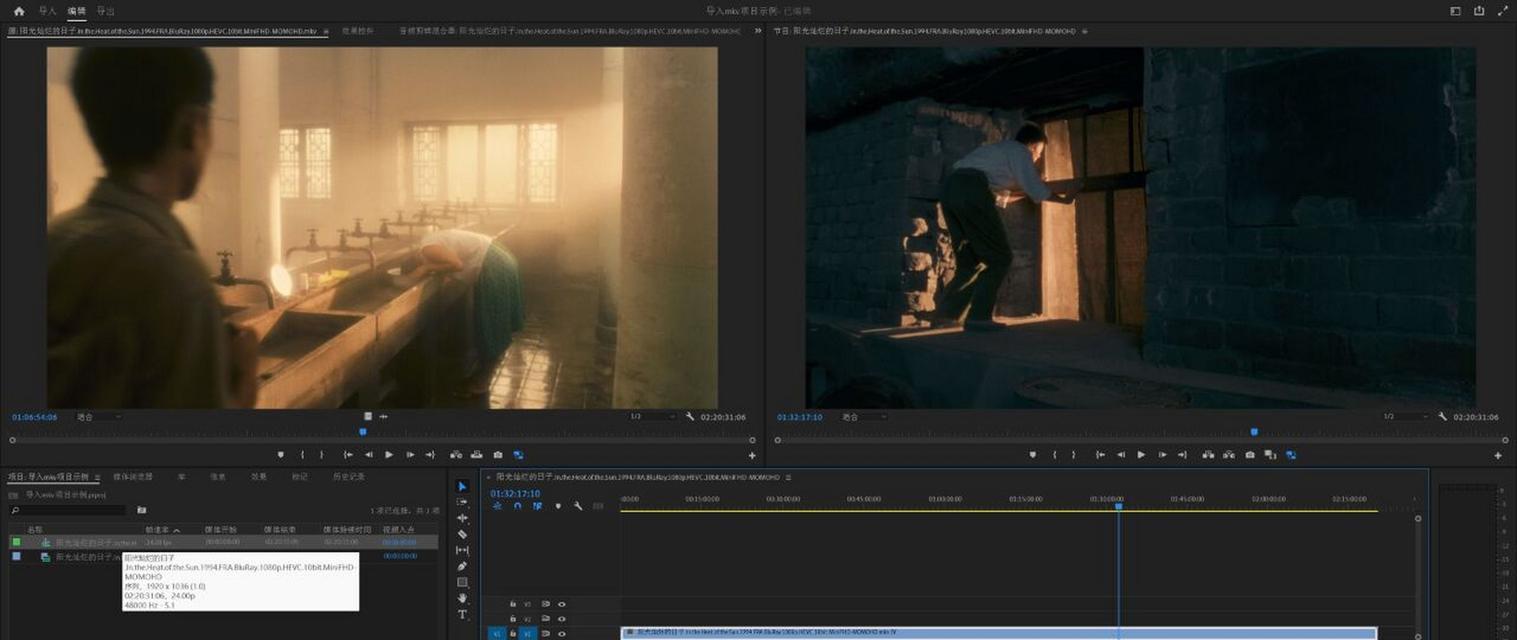This screenshot has width=1517, height=640.
Task: Open the 音频剪辑混合器 audio clip mixer tab
Action: (570, 31)
